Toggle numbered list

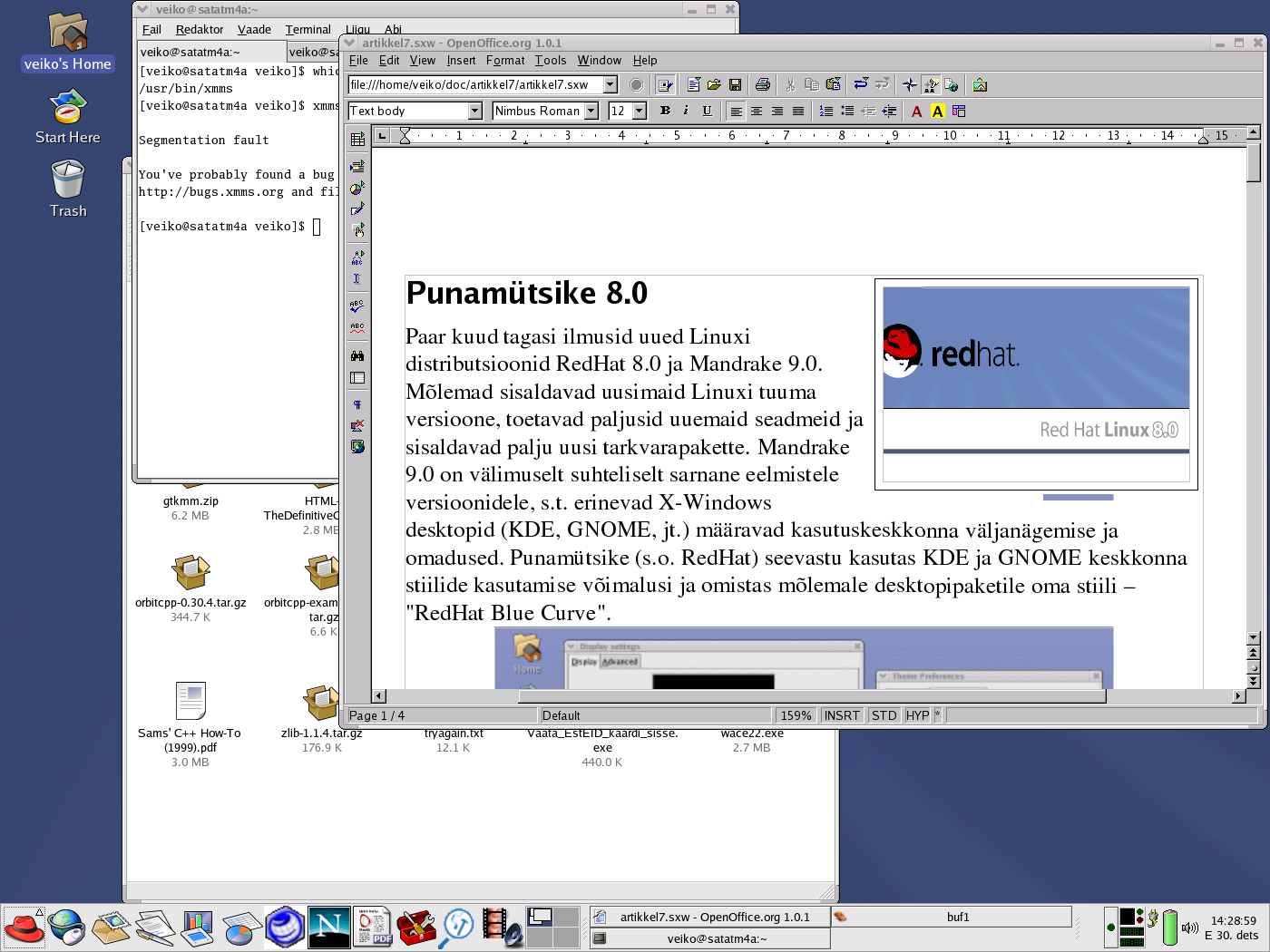tap(826, 111)
